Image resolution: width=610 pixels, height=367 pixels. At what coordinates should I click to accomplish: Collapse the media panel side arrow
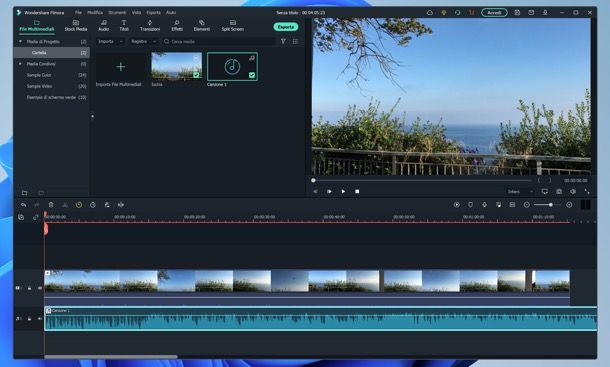[93, 116]
